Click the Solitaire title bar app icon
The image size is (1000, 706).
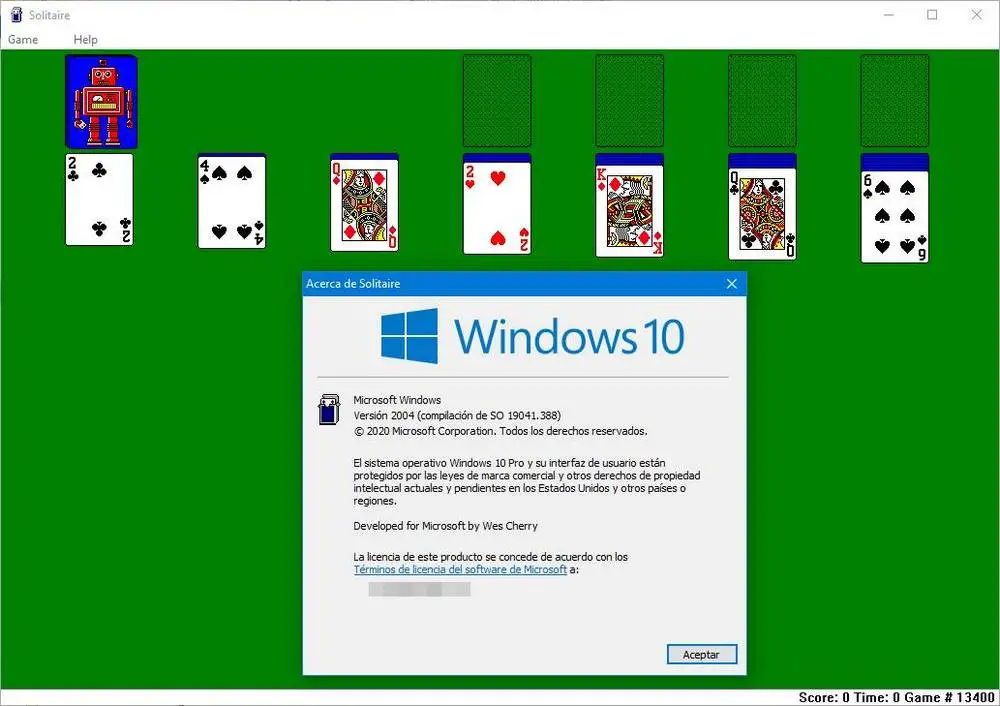tap(17, 15)
